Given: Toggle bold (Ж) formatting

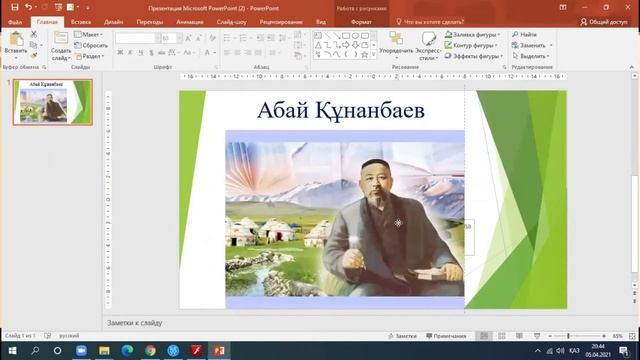Looking at the screenshot, I should pyautogui.click(x=120, y=53).
